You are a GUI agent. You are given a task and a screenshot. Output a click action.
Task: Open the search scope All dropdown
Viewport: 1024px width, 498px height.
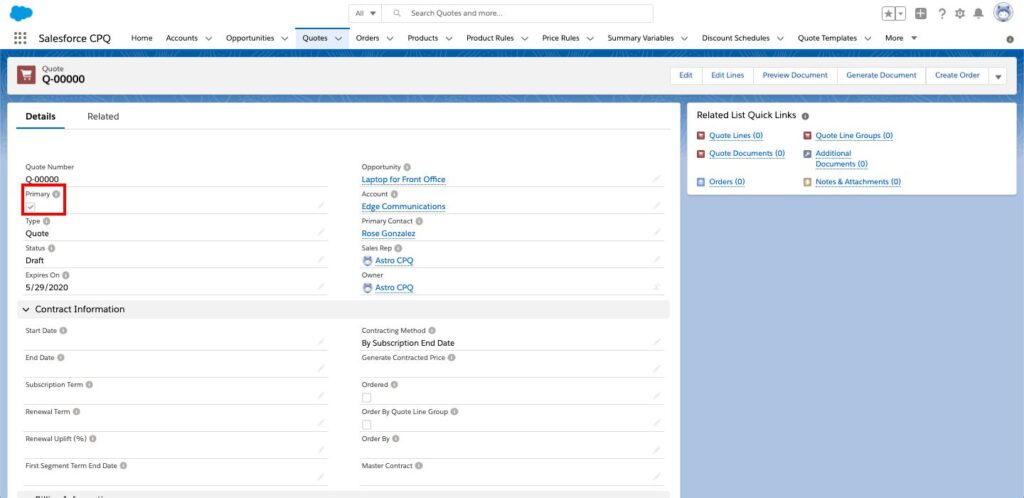click(x=365, y=13)
